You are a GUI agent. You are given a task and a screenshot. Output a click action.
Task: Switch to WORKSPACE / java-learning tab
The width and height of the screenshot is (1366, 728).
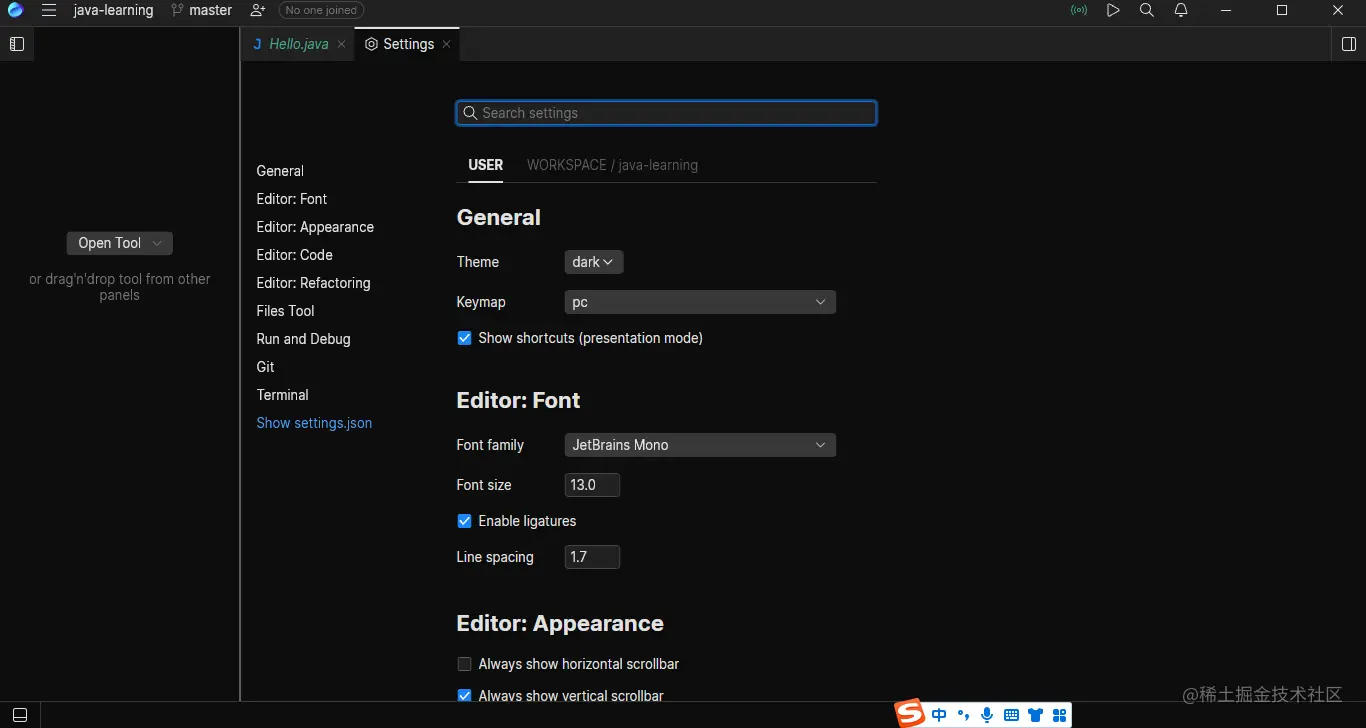click(x=612, y=165)
